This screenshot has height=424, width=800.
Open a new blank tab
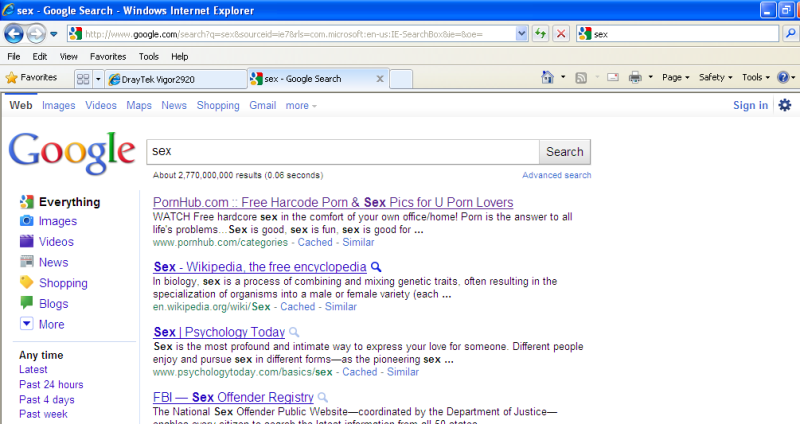coord(401,80)
